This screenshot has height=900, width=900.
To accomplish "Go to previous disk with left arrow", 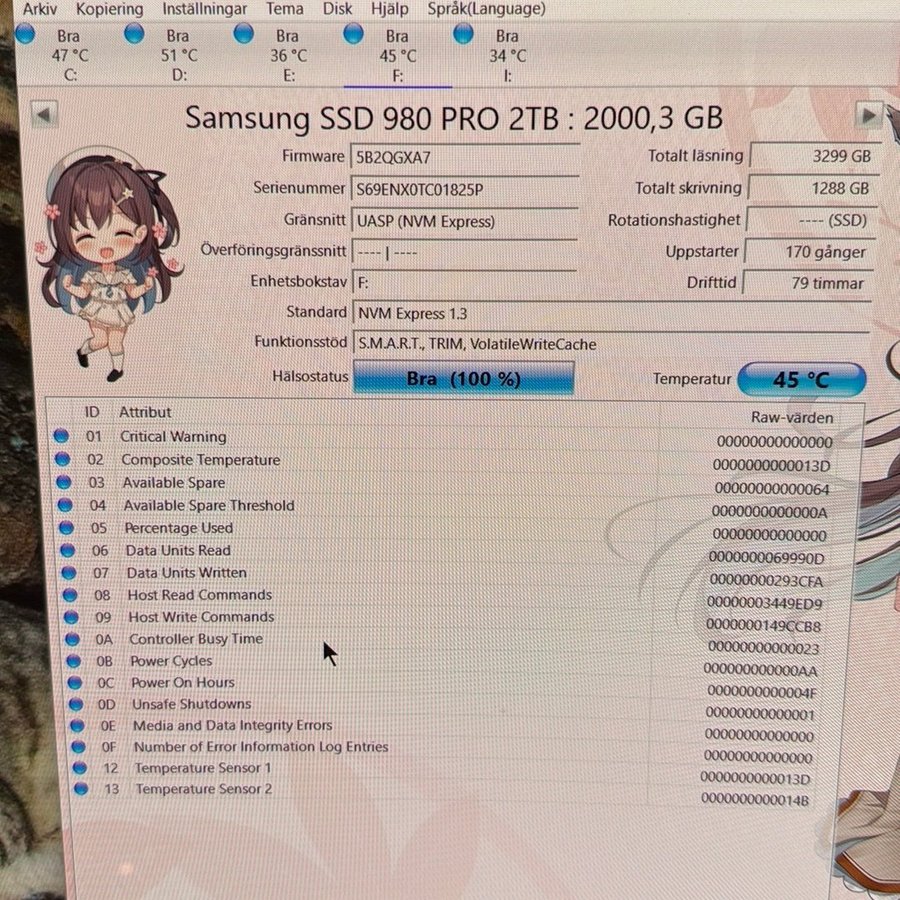I will (x=43, y=115).
